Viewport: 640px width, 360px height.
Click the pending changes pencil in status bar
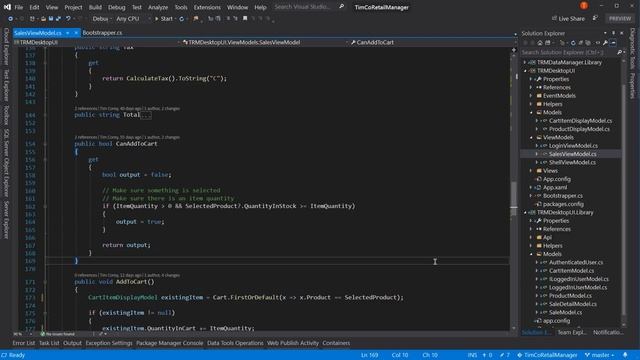[x=505, y=355]
